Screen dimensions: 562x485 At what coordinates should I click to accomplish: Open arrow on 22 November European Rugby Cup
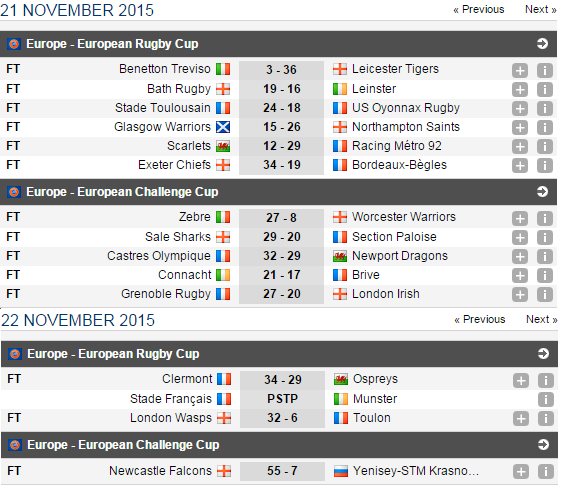click(x=543, y=354)
